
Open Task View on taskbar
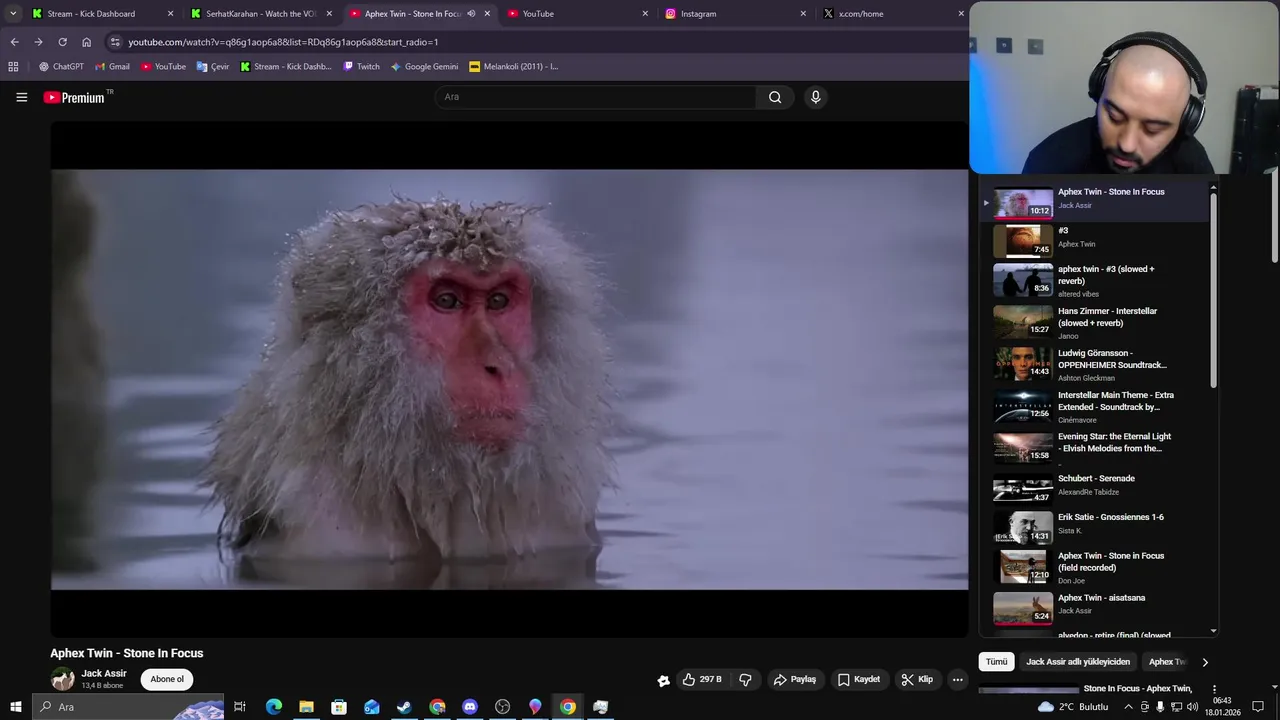[x=240, y=707]
